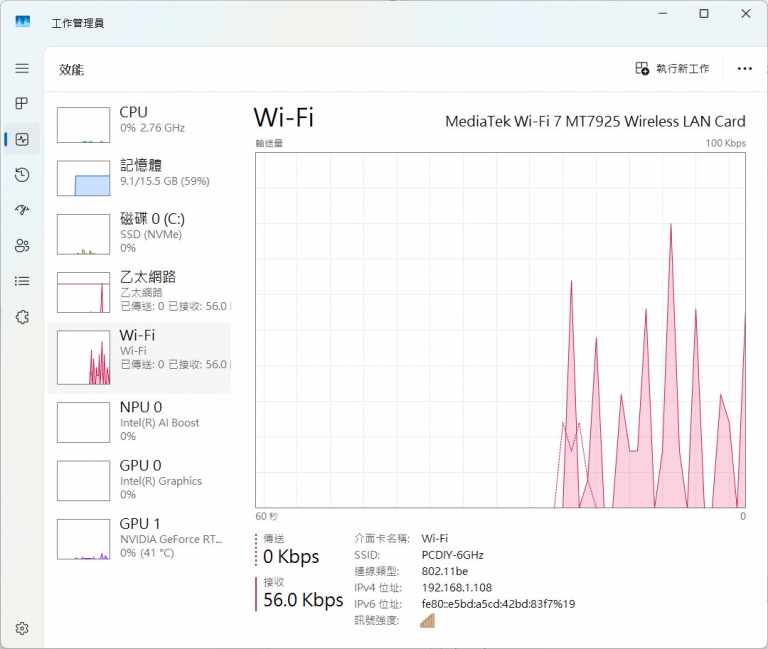Open the App history page icon
The height and width of the screenshot is (649, 768).
22,175
